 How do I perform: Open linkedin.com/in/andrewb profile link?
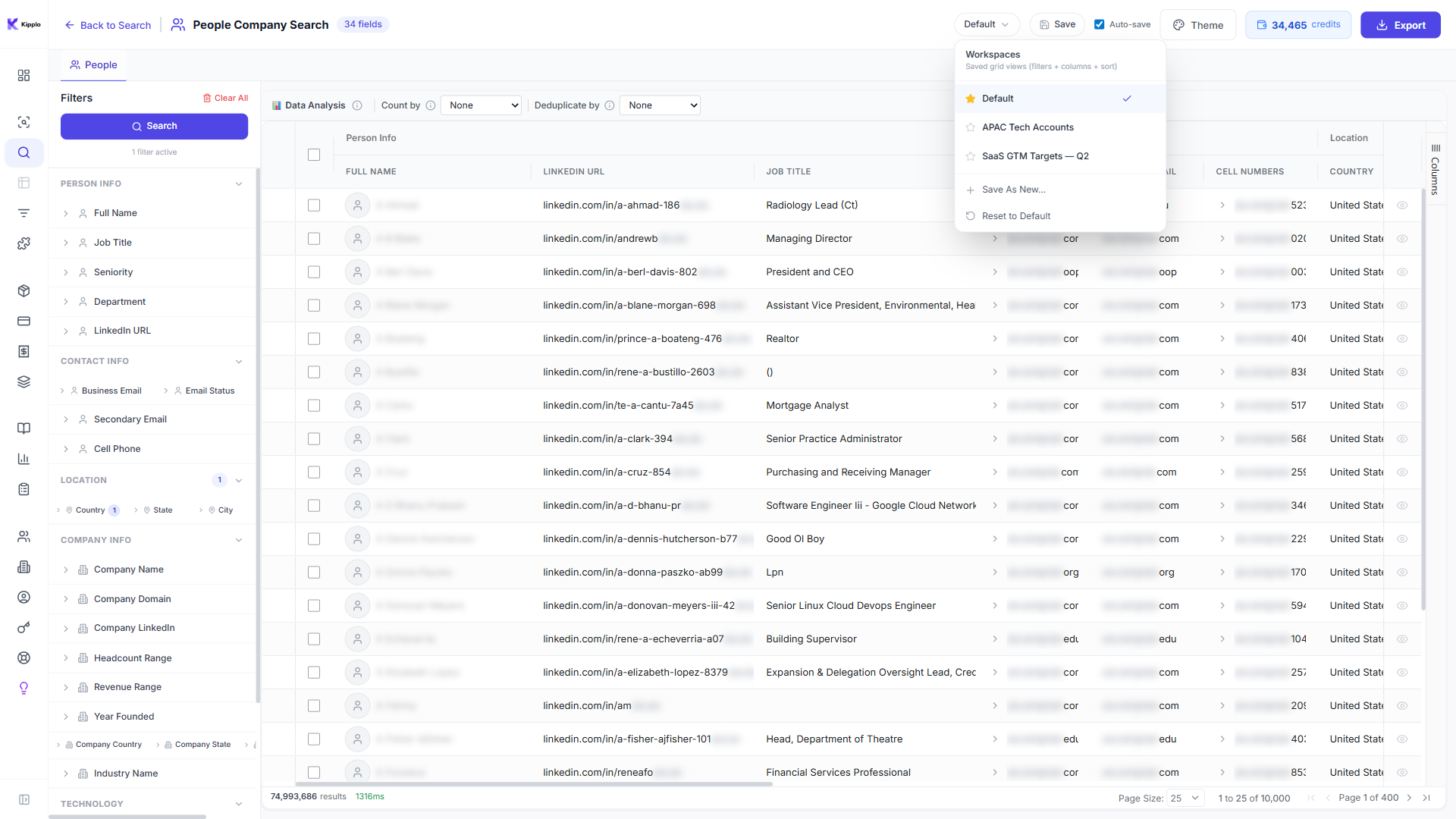(599, 238)
